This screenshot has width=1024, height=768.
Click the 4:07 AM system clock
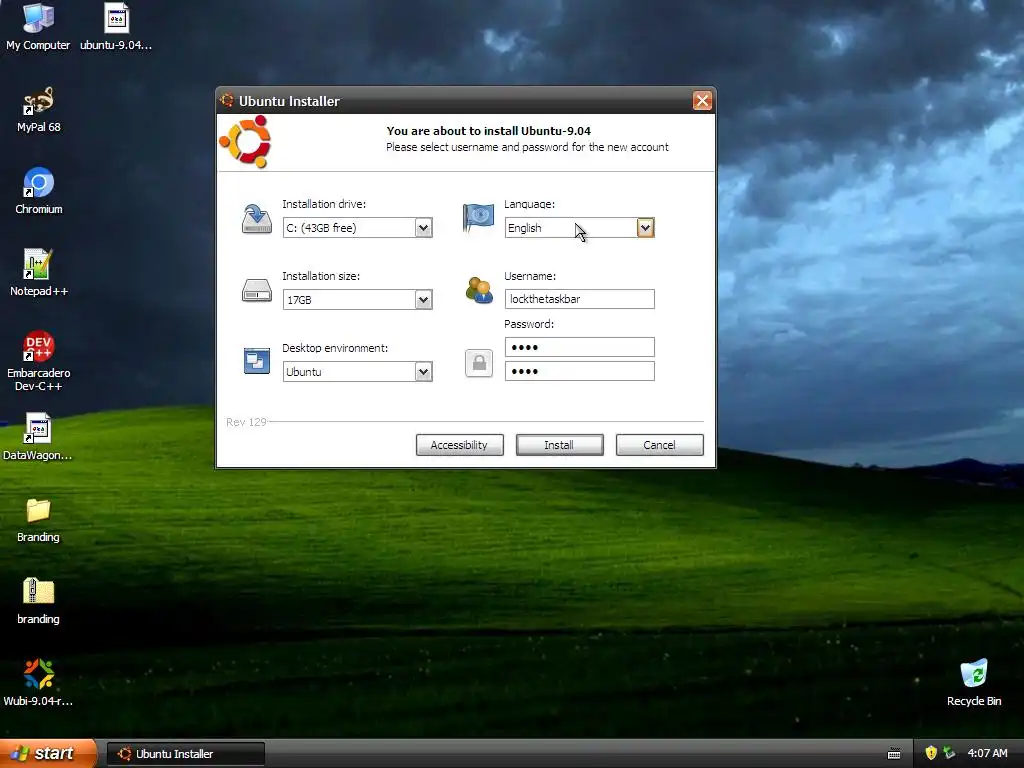(x=987, y=753)
